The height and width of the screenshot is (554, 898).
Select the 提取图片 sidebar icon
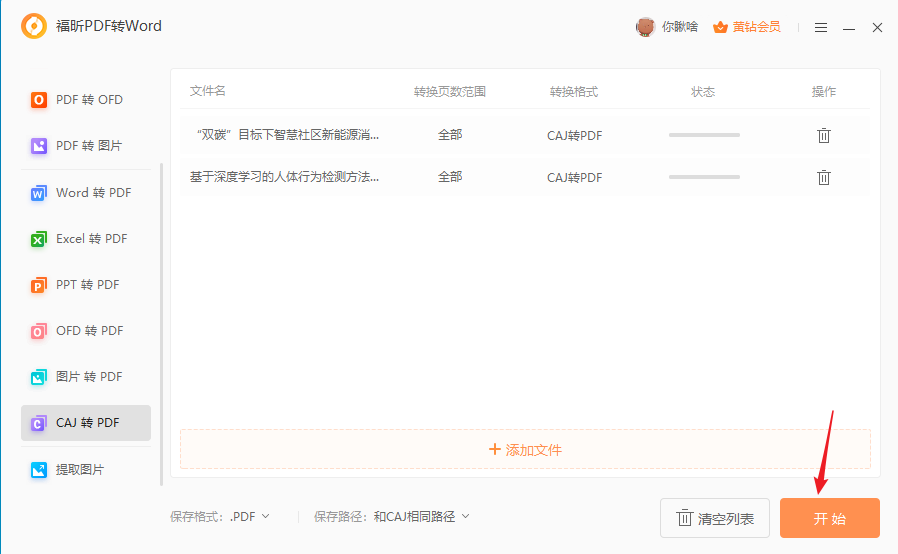coord(39,469)
